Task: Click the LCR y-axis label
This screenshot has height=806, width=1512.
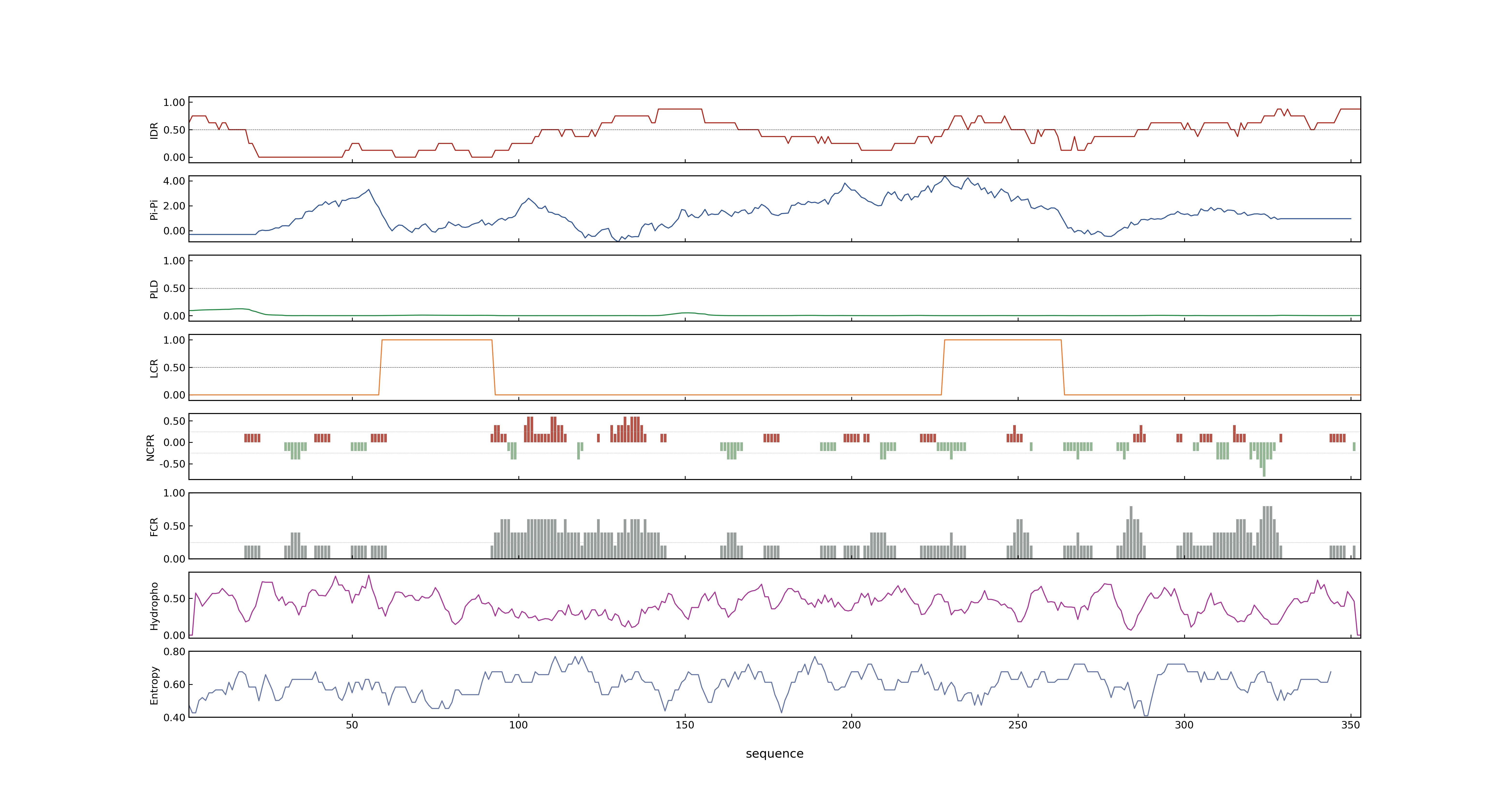Action: click(154, 368)
